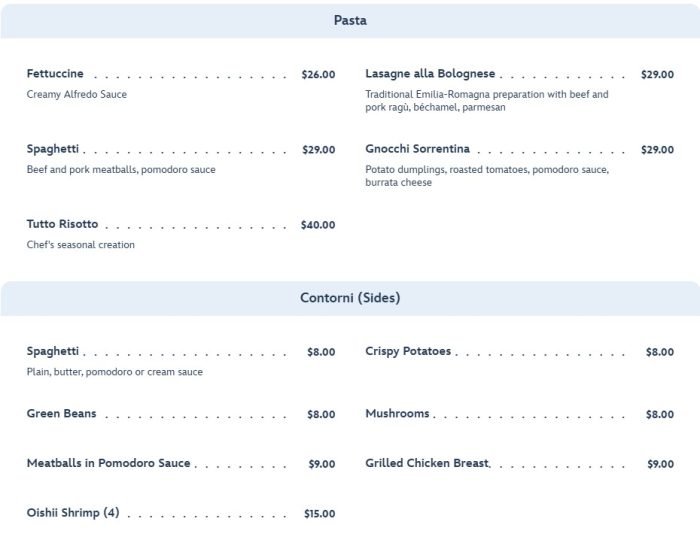Click the "Plain, butter, pomodoro" Spaghetti description
The image size is (700, 549).
pos(114,372)
